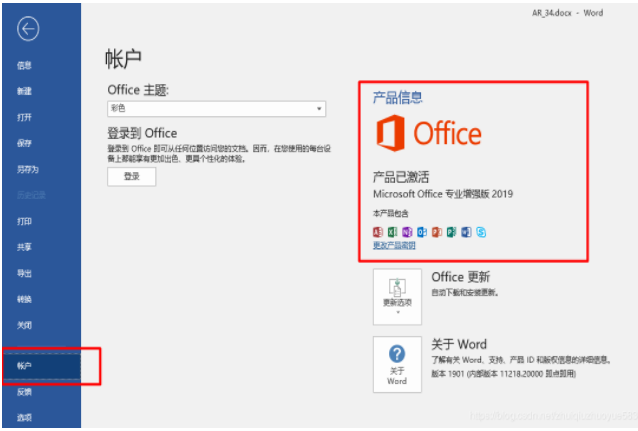Click the 自动下载和安装更新 text

pyautogui.click(x=465, y=293)
